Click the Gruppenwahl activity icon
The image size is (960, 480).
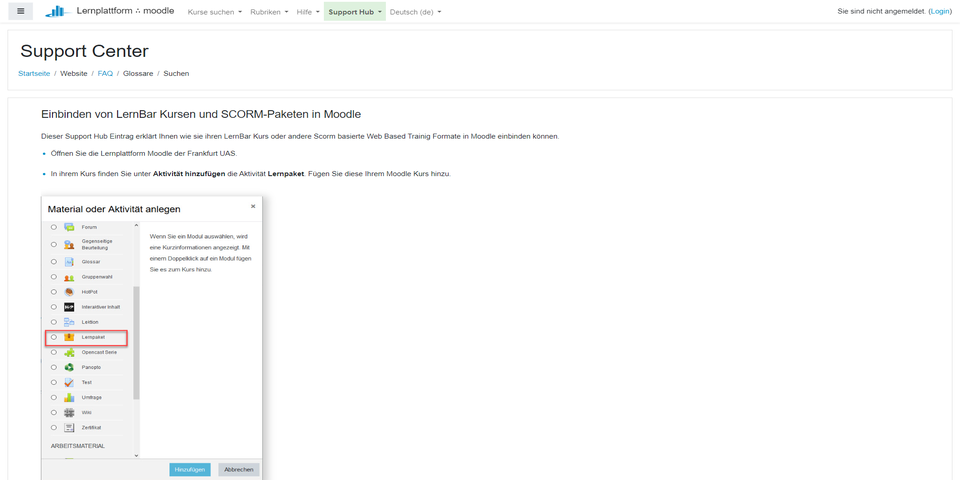coord(69,277)
